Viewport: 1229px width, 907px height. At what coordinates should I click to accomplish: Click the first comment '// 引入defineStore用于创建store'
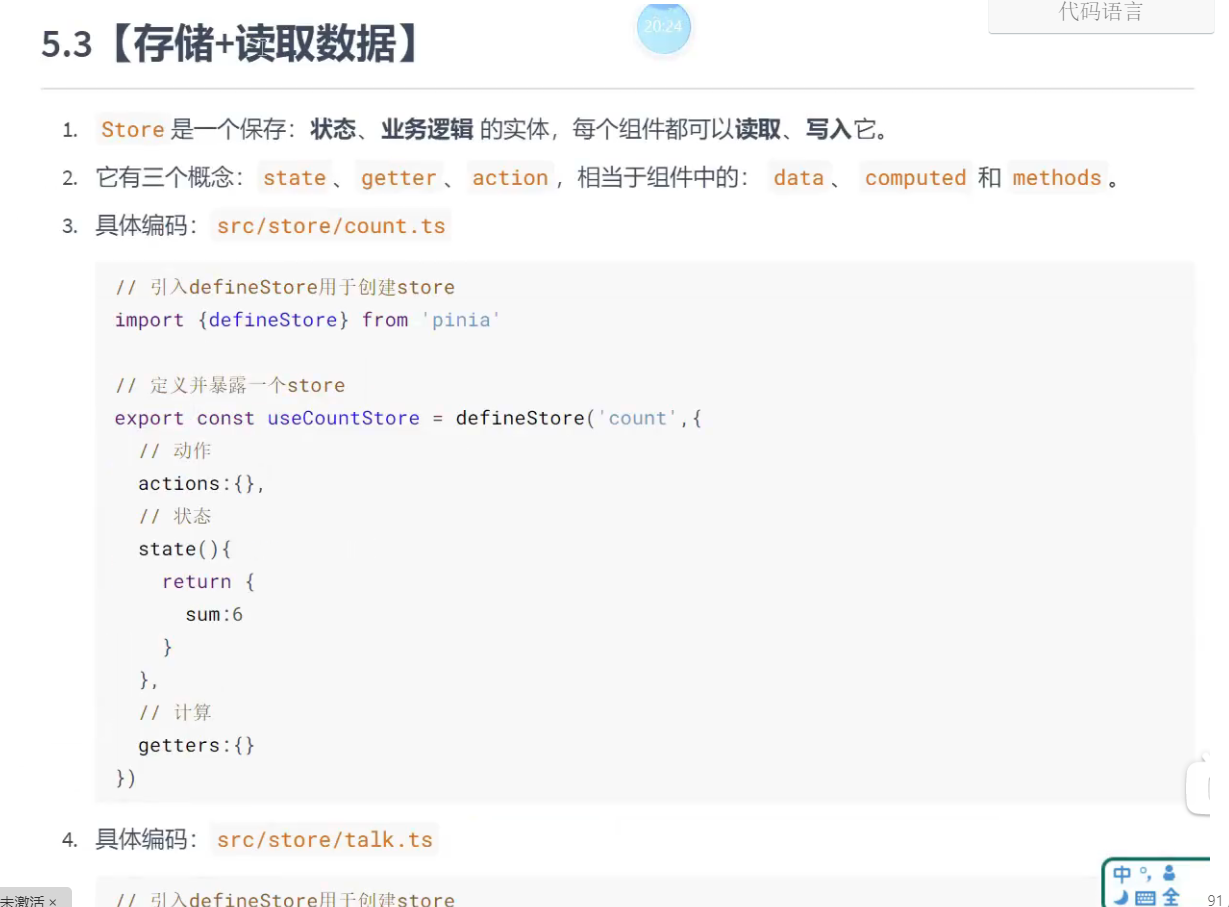coord(285,288)
